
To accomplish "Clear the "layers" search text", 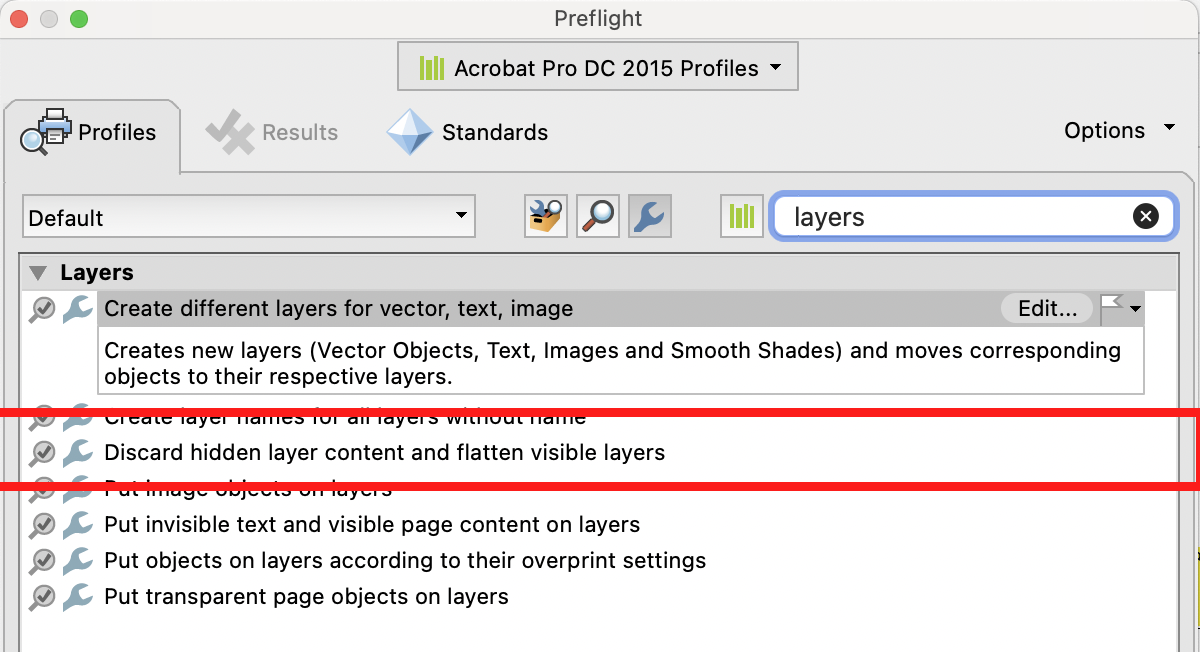I will 1146,216.
